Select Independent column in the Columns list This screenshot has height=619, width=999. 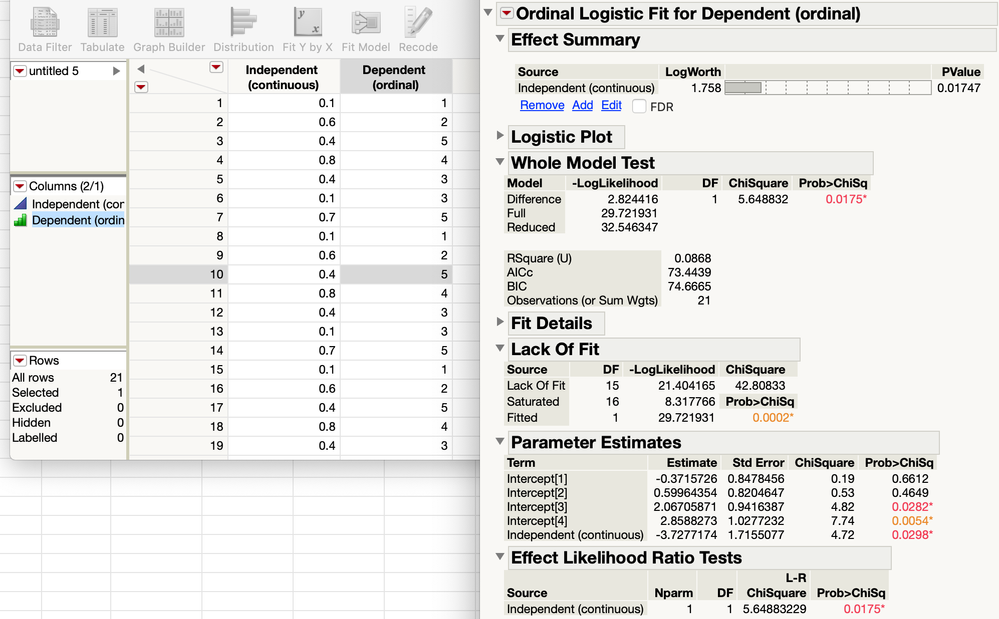[x=78, y=204]
